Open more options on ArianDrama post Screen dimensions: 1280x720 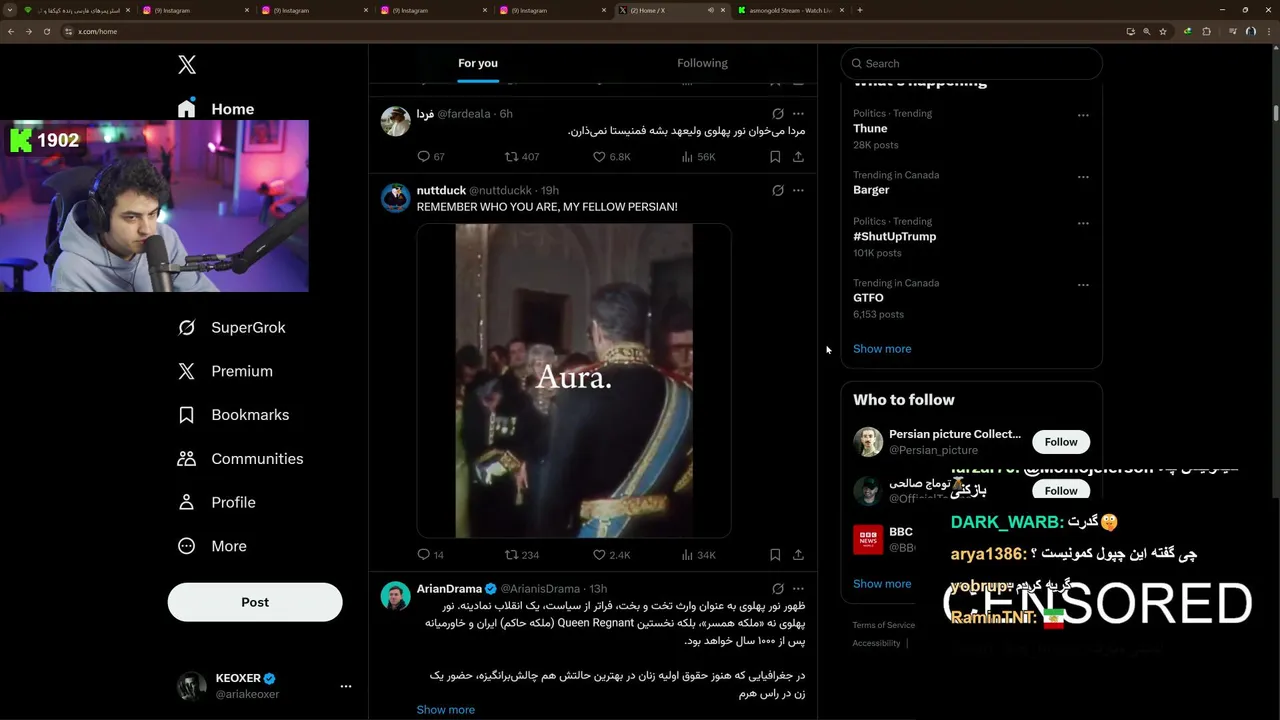pyautogui.click(x=798, y=589)
